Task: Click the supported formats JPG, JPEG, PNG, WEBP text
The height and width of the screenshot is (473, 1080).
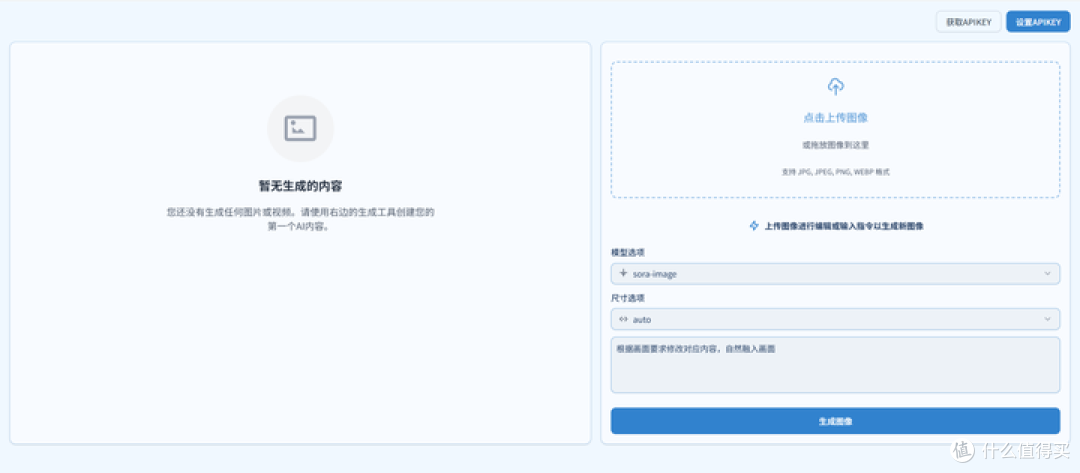Action: pos(835,172)
